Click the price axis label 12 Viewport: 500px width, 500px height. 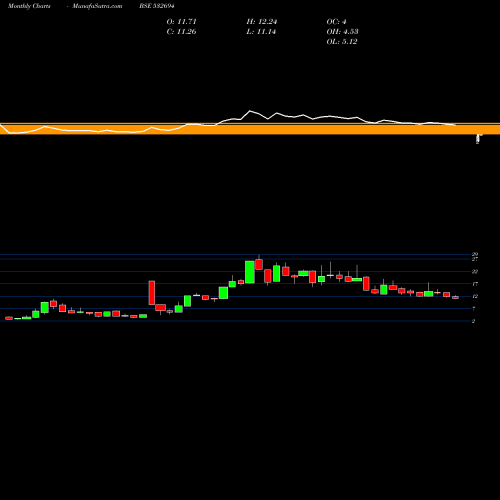[475, 296]
